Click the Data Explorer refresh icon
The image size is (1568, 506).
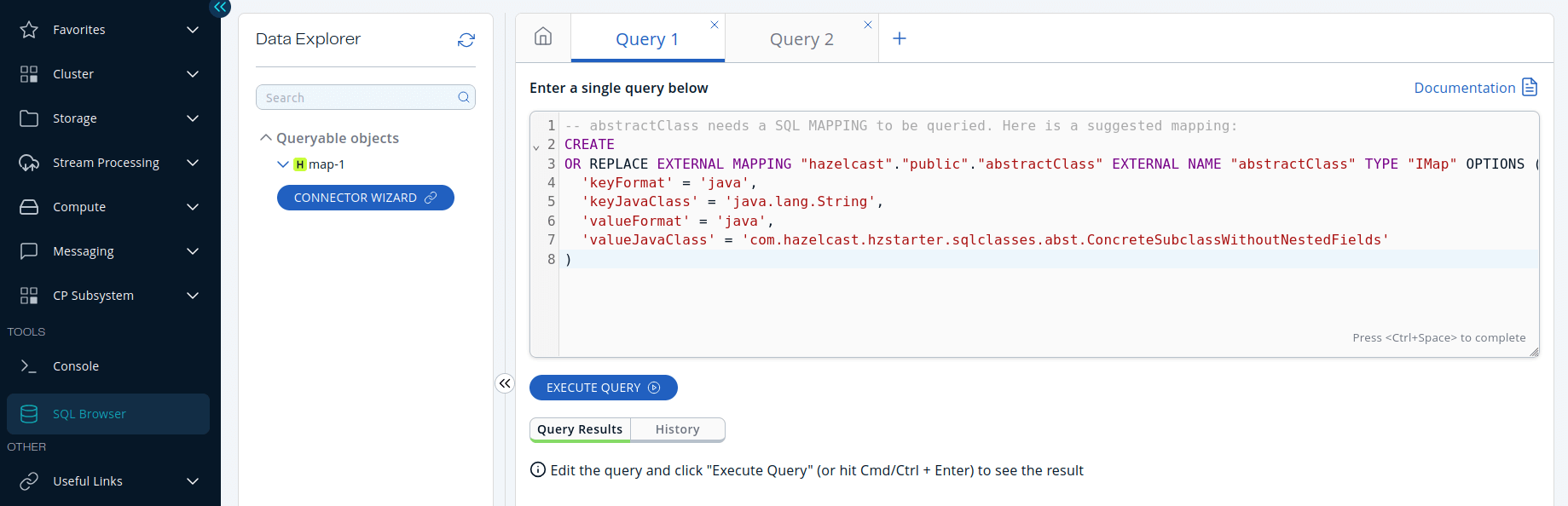(x=466, y=40)
